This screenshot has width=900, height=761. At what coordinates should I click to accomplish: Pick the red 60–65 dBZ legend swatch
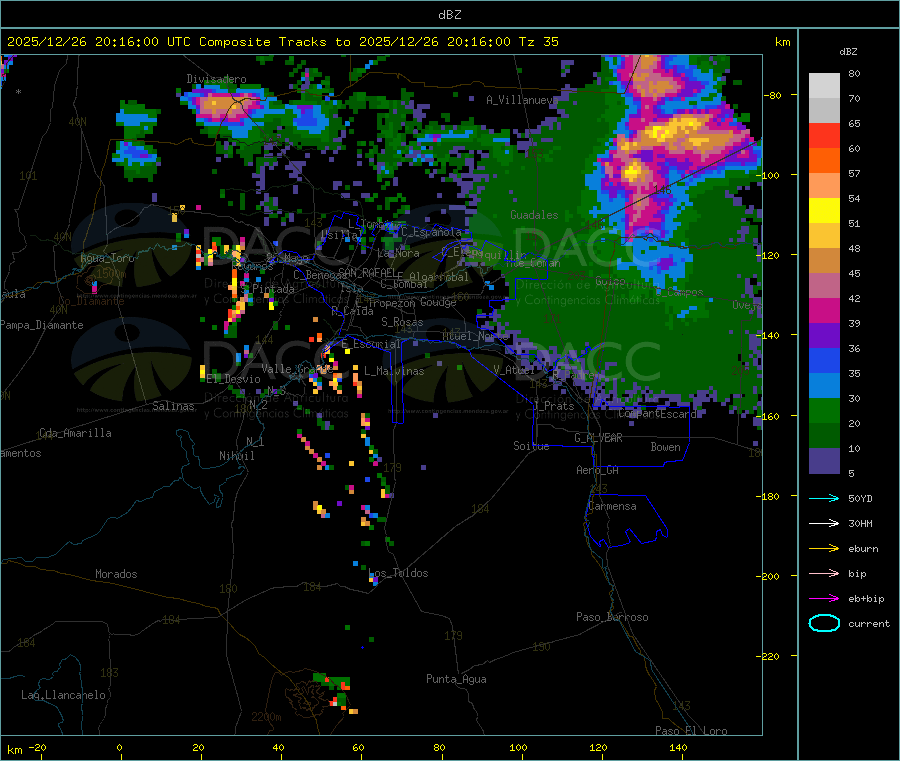pos(824,135)
